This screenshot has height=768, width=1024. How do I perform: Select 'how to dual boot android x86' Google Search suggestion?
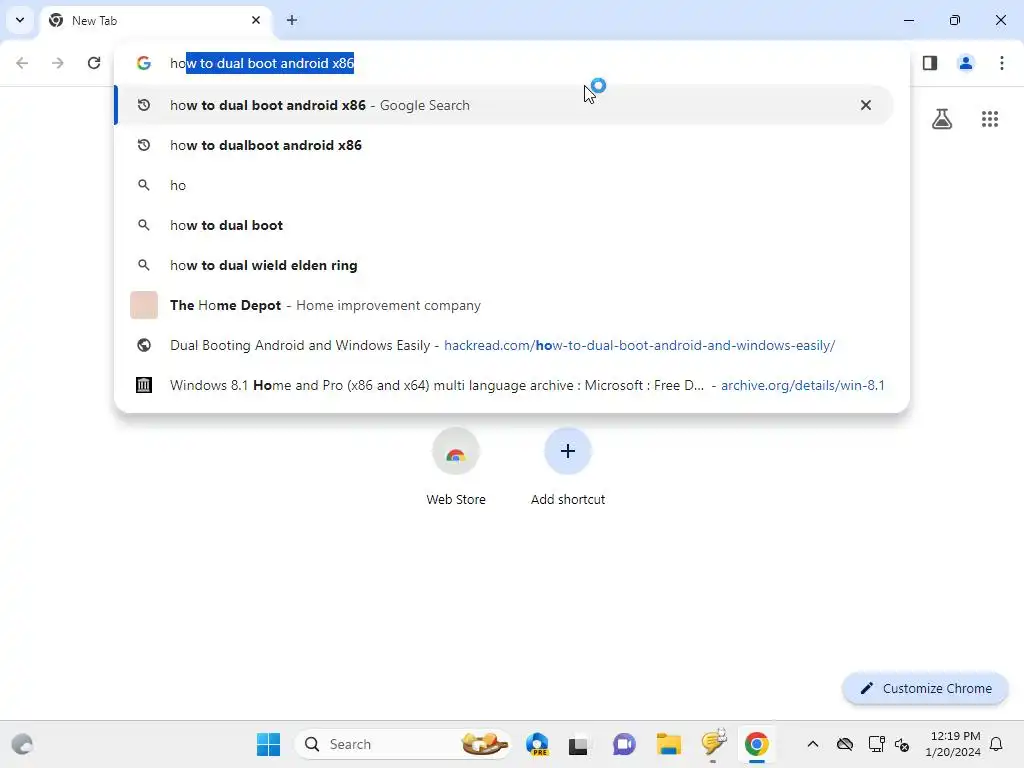tap(503, 105)
